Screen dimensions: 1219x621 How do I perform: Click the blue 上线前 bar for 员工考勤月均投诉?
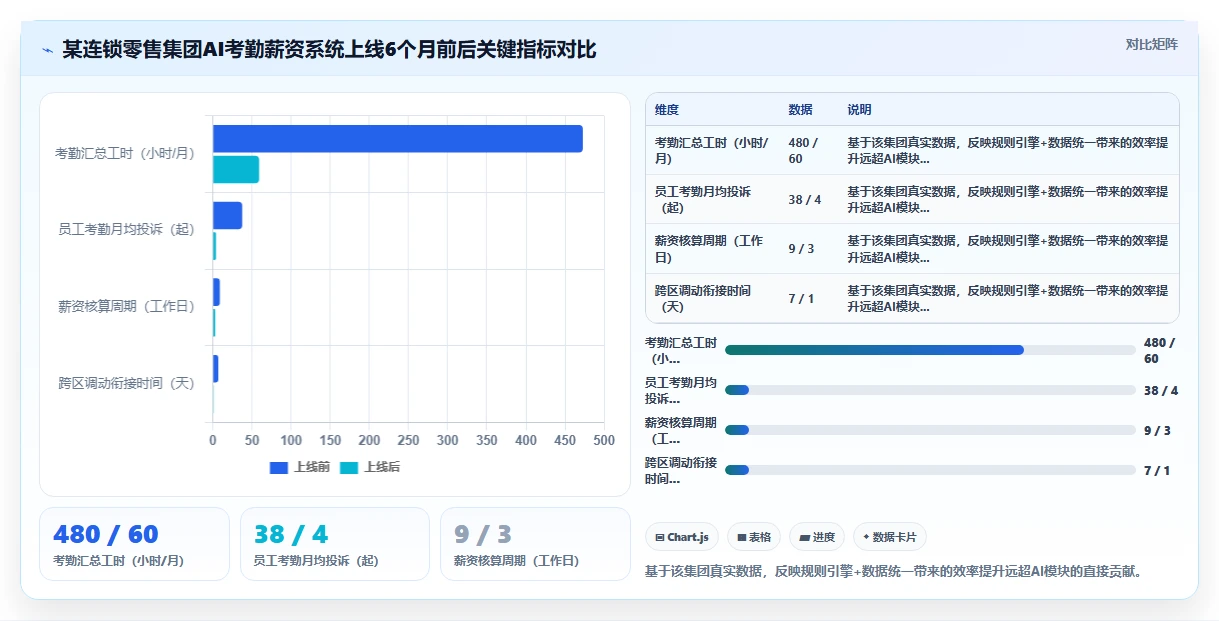click(x=227, y=215)
